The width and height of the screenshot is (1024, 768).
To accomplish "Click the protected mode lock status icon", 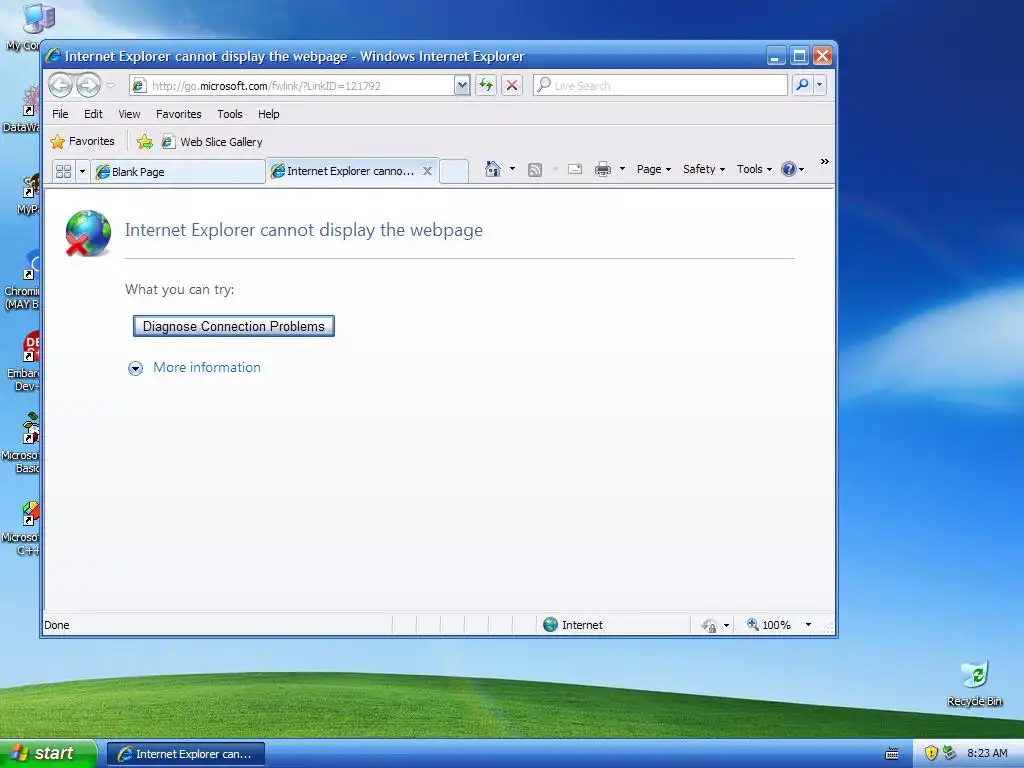I will (x=709, y=626).
